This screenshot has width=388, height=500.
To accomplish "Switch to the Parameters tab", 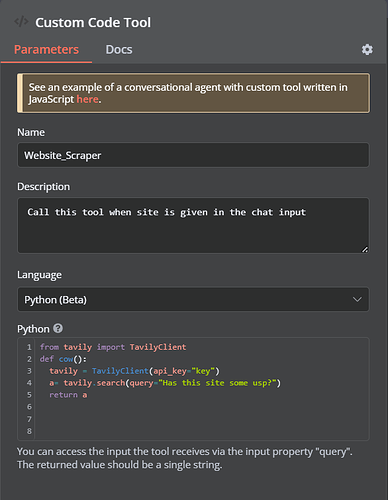I will click(46, 50).
